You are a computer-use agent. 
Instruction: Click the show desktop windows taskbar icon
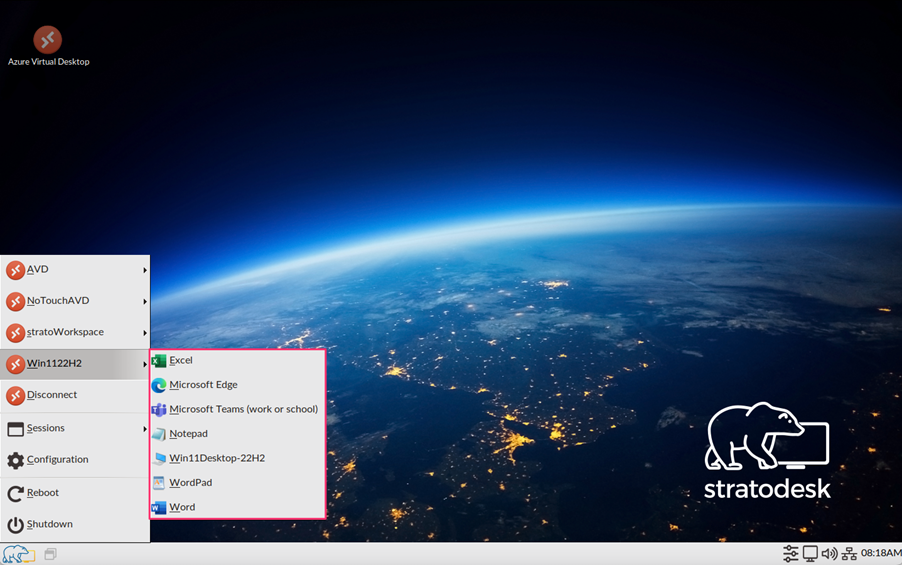pyautogui.click(x=51, y=554)
